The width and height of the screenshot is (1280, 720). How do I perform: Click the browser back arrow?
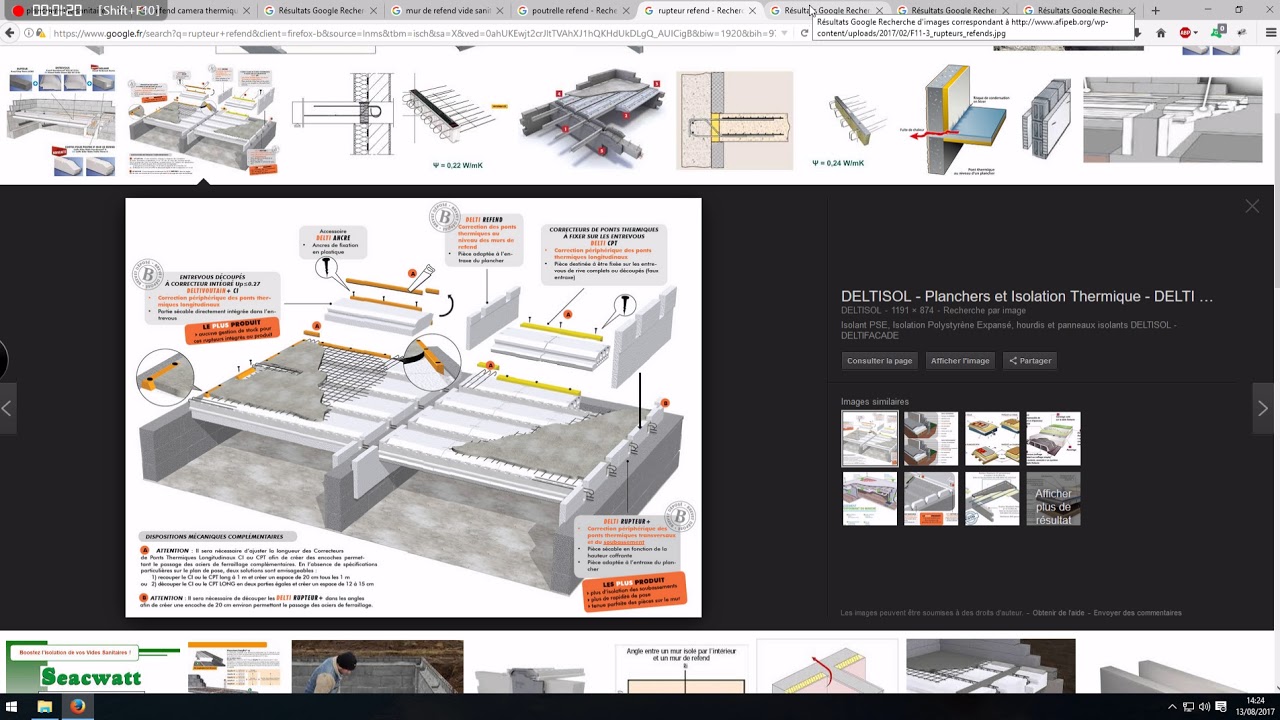[x=10, y=33]
